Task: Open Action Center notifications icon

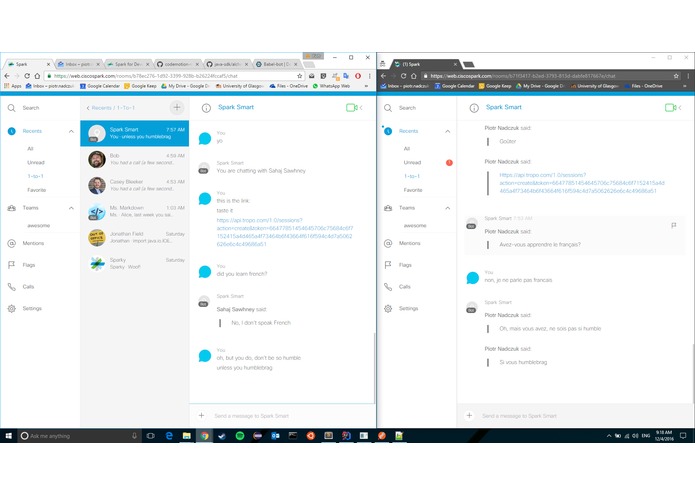Action: (683, 436)
